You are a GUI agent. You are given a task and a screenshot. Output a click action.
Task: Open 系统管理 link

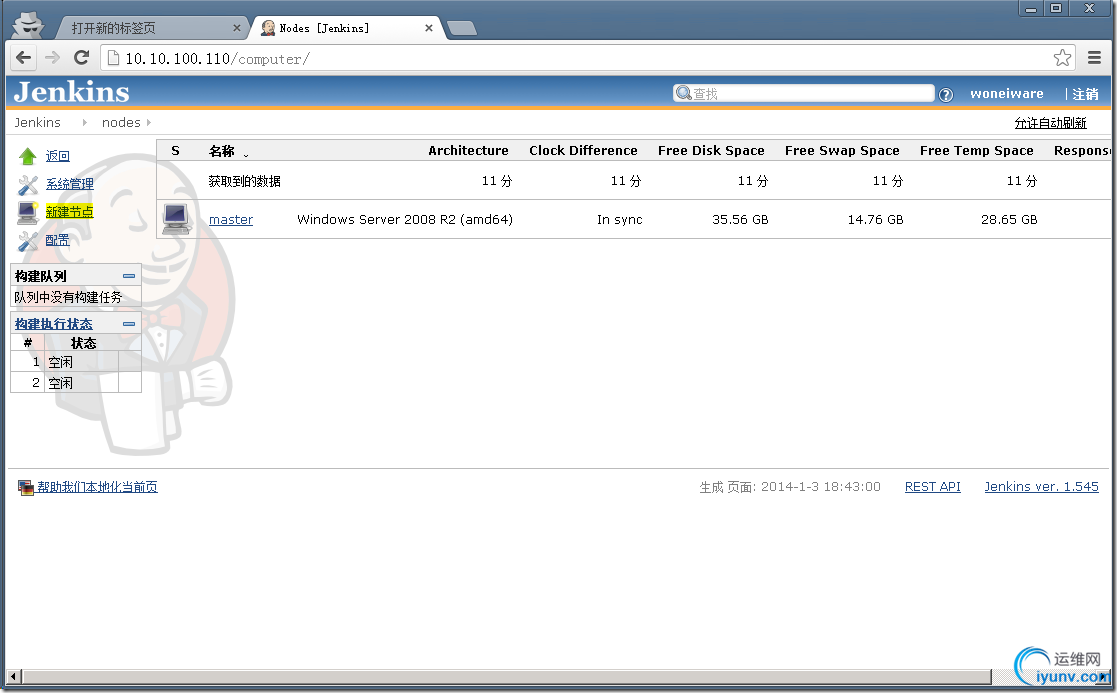pos(70,184)
